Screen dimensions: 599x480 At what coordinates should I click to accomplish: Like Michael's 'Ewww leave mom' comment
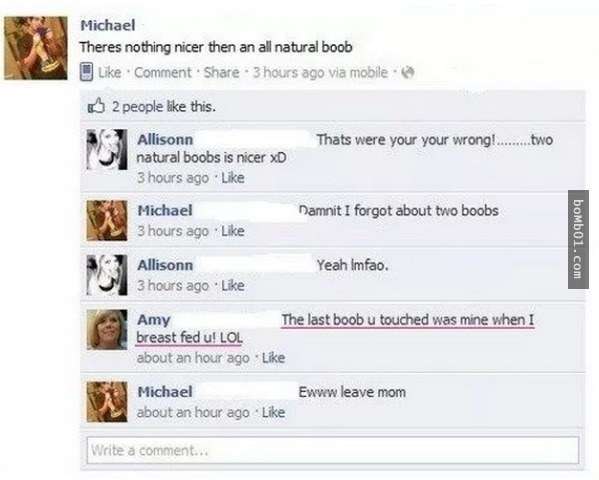pyautogui.click(x=274, y=412)
